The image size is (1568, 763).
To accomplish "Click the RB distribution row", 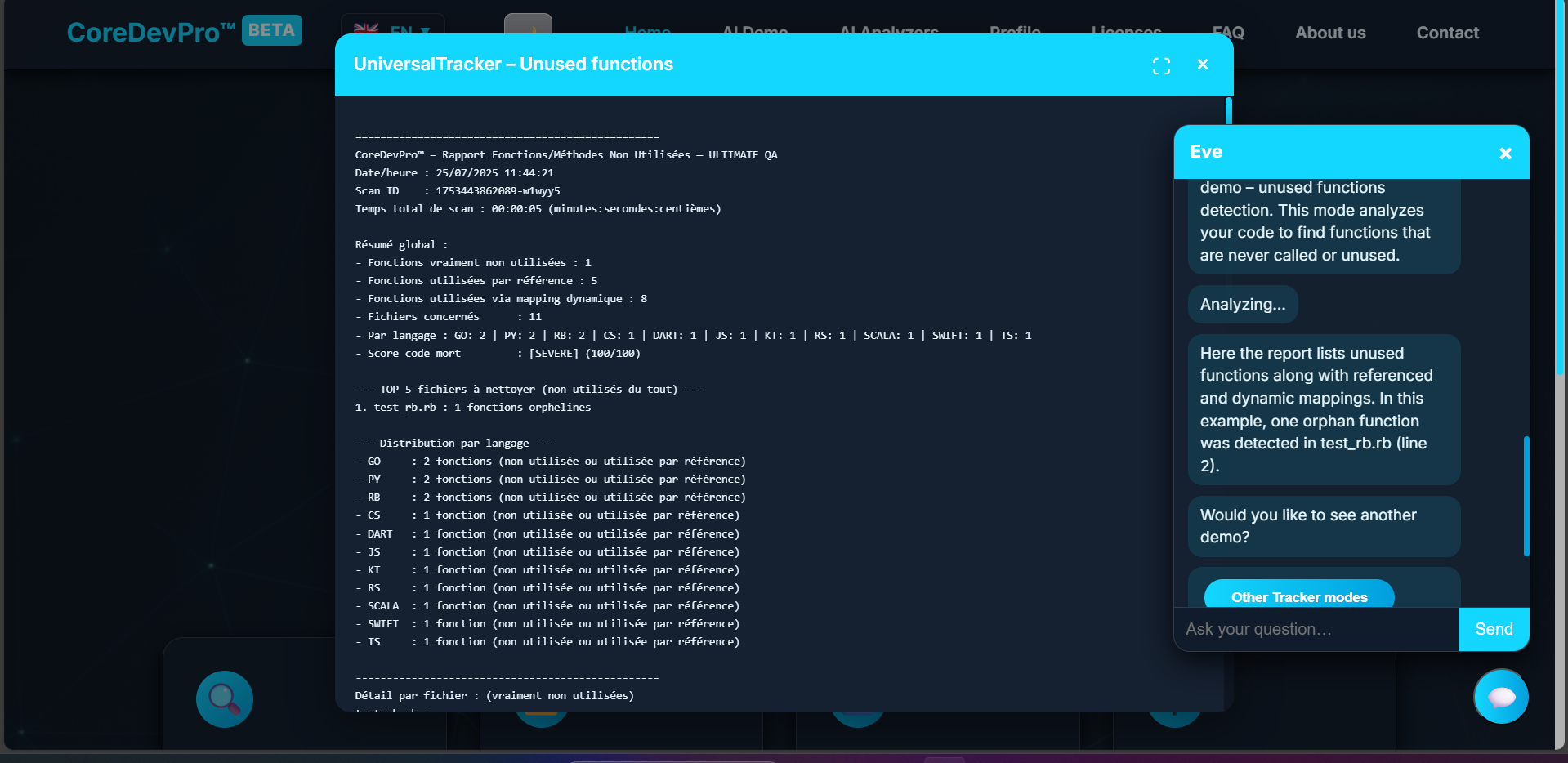I will point(551,498).
